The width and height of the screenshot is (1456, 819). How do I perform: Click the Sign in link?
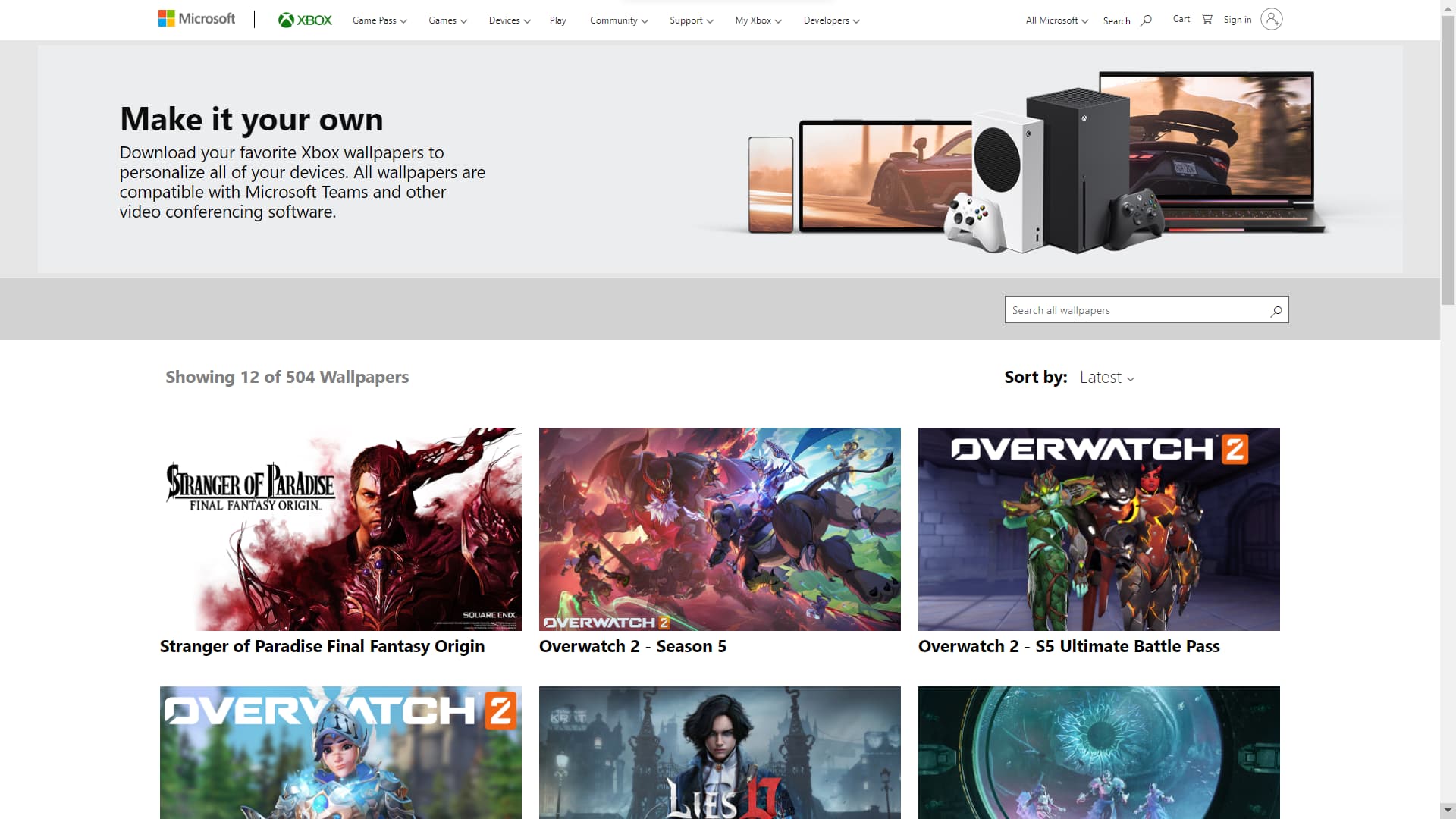click(1238, 20)
